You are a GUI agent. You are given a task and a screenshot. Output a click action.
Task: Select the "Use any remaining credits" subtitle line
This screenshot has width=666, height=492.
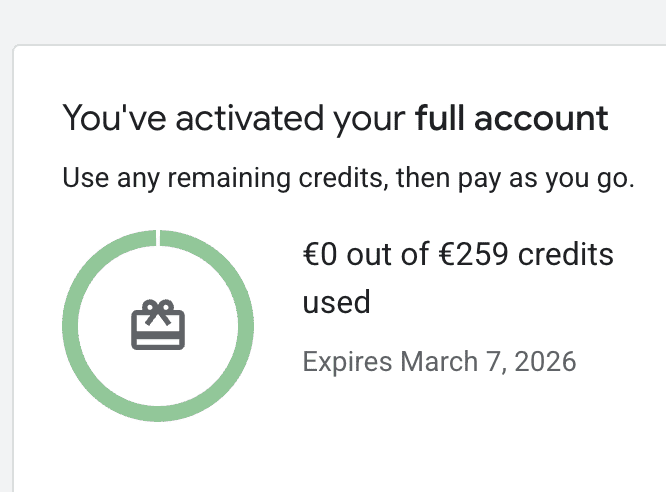(x=348, y=179)
